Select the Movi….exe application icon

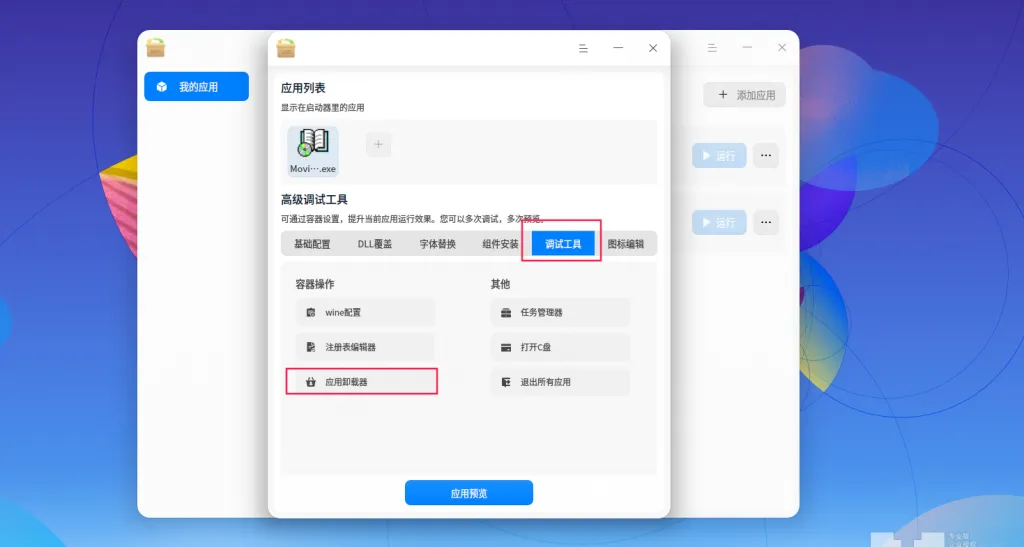313,151
